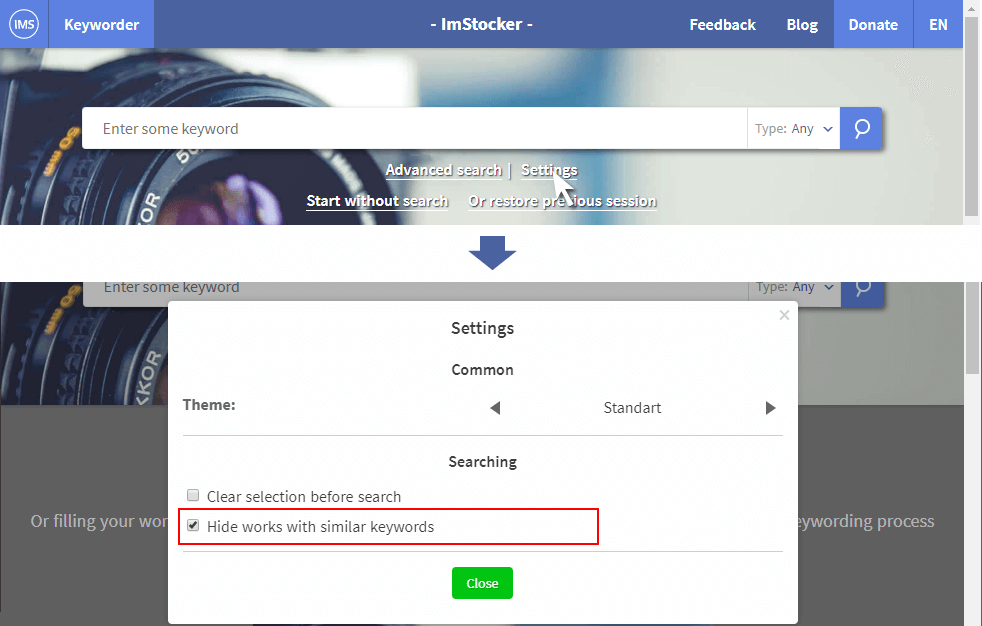This screenshot has width=982, height=626.
Task: Open the Type: Any dropdown in top search bar
Action: tap(793, 128)
